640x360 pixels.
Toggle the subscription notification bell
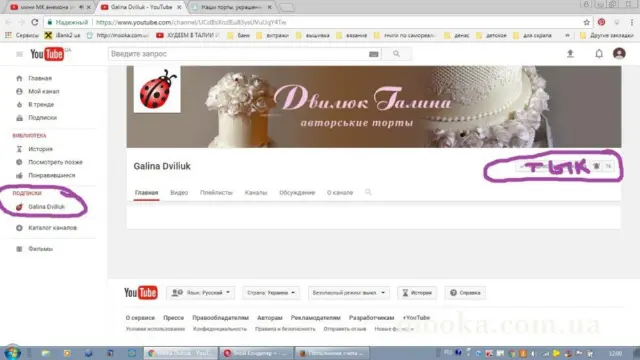596,166
